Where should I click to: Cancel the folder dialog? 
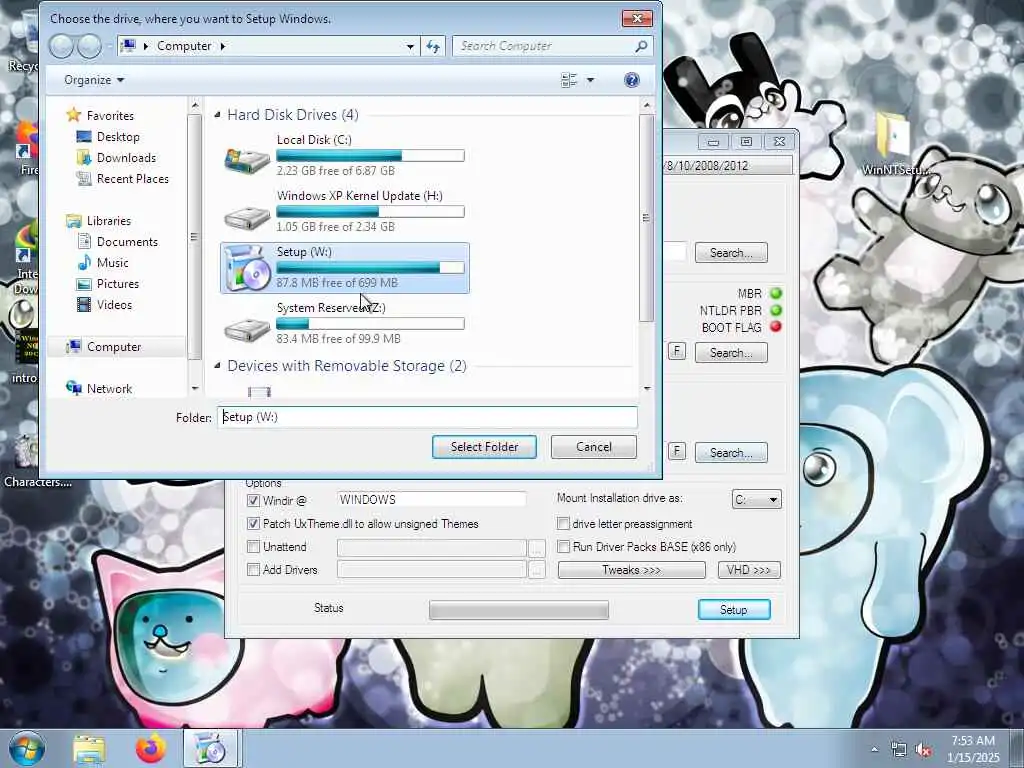[x=594, y=447]
